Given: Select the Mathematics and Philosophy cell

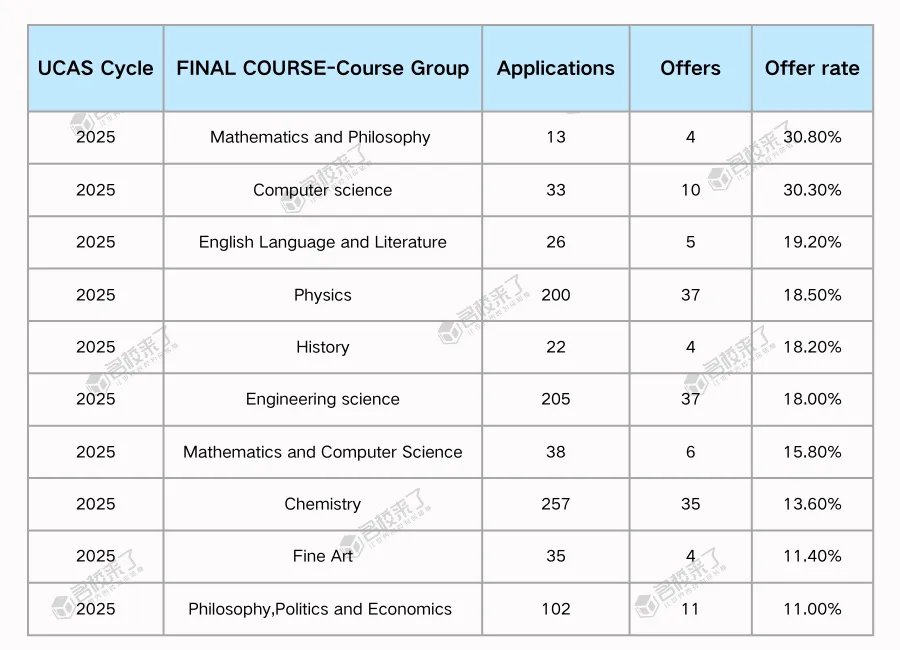Looking at the screenshot, I should pyautogui.click(x=323, y=138).
